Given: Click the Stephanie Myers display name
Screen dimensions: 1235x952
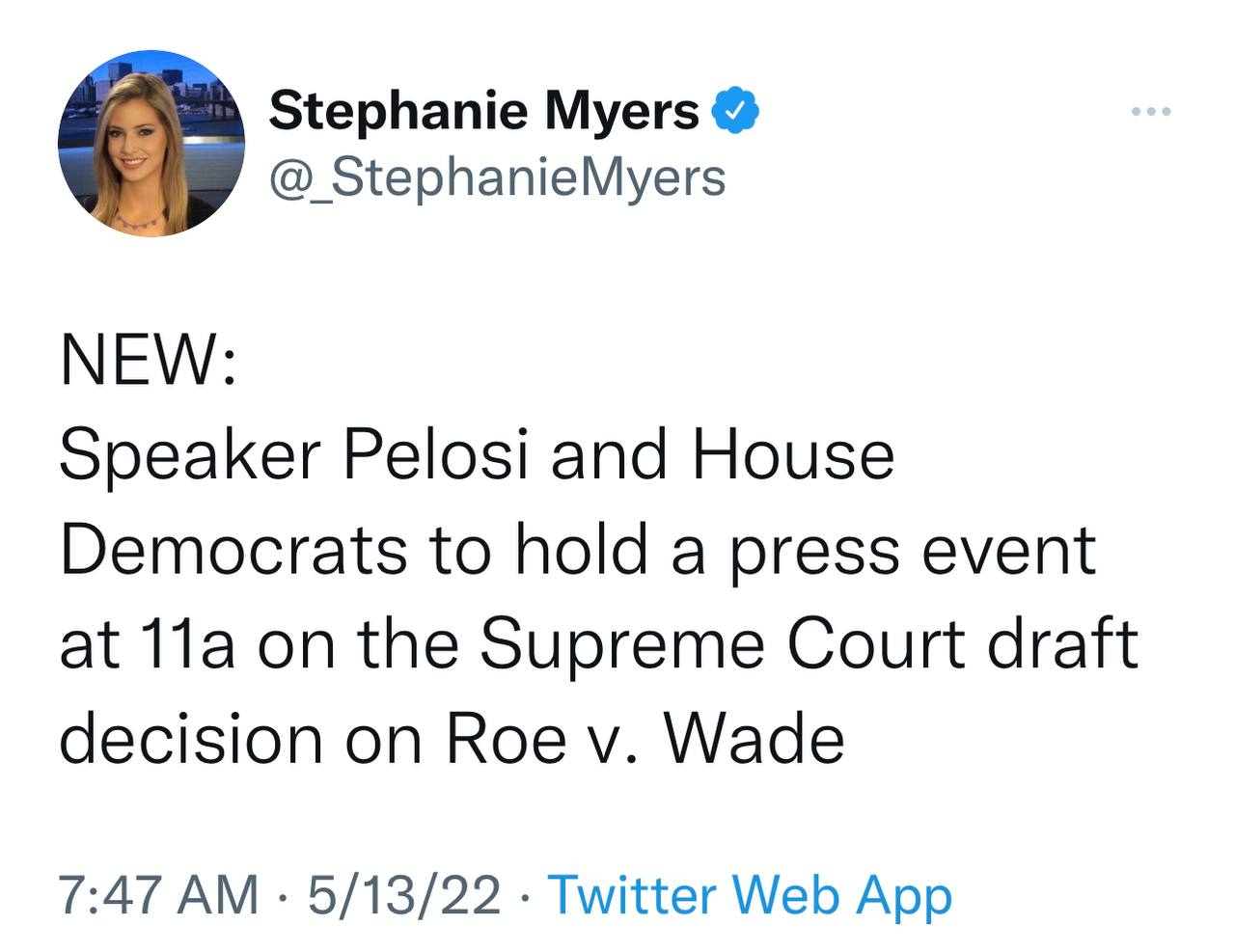Looking at the screenshot, I should [x=483, y=111].
